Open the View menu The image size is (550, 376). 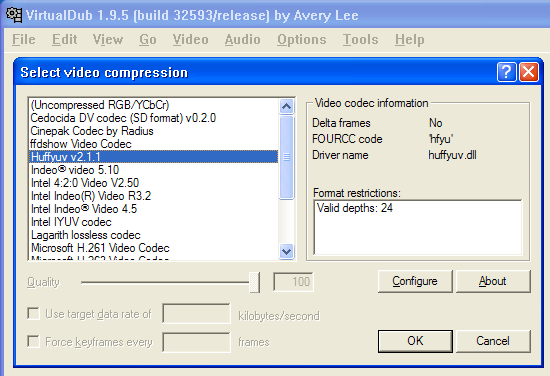(108, 39)
